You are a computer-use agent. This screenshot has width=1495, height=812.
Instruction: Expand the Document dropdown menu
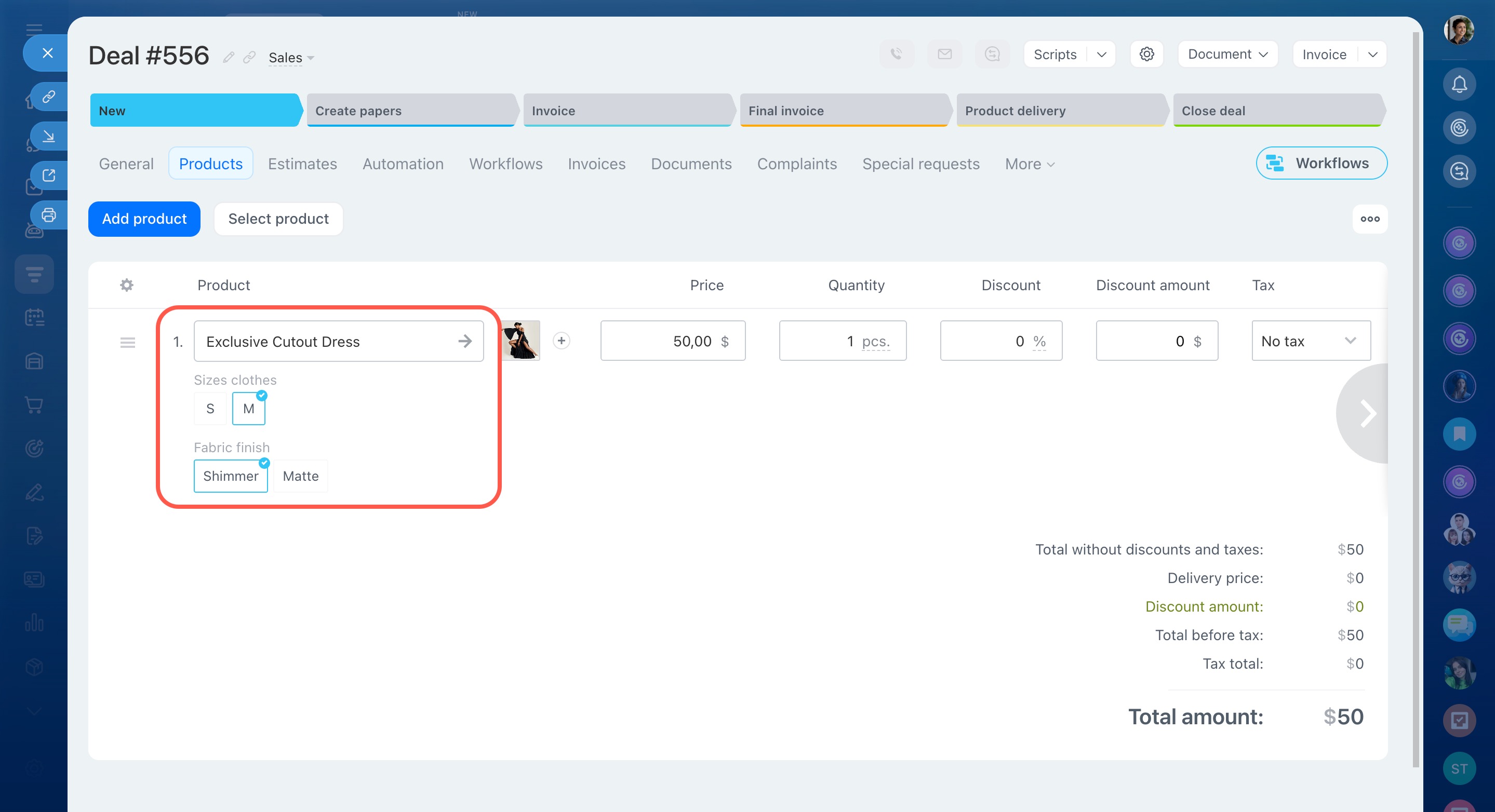[1227, 55]
